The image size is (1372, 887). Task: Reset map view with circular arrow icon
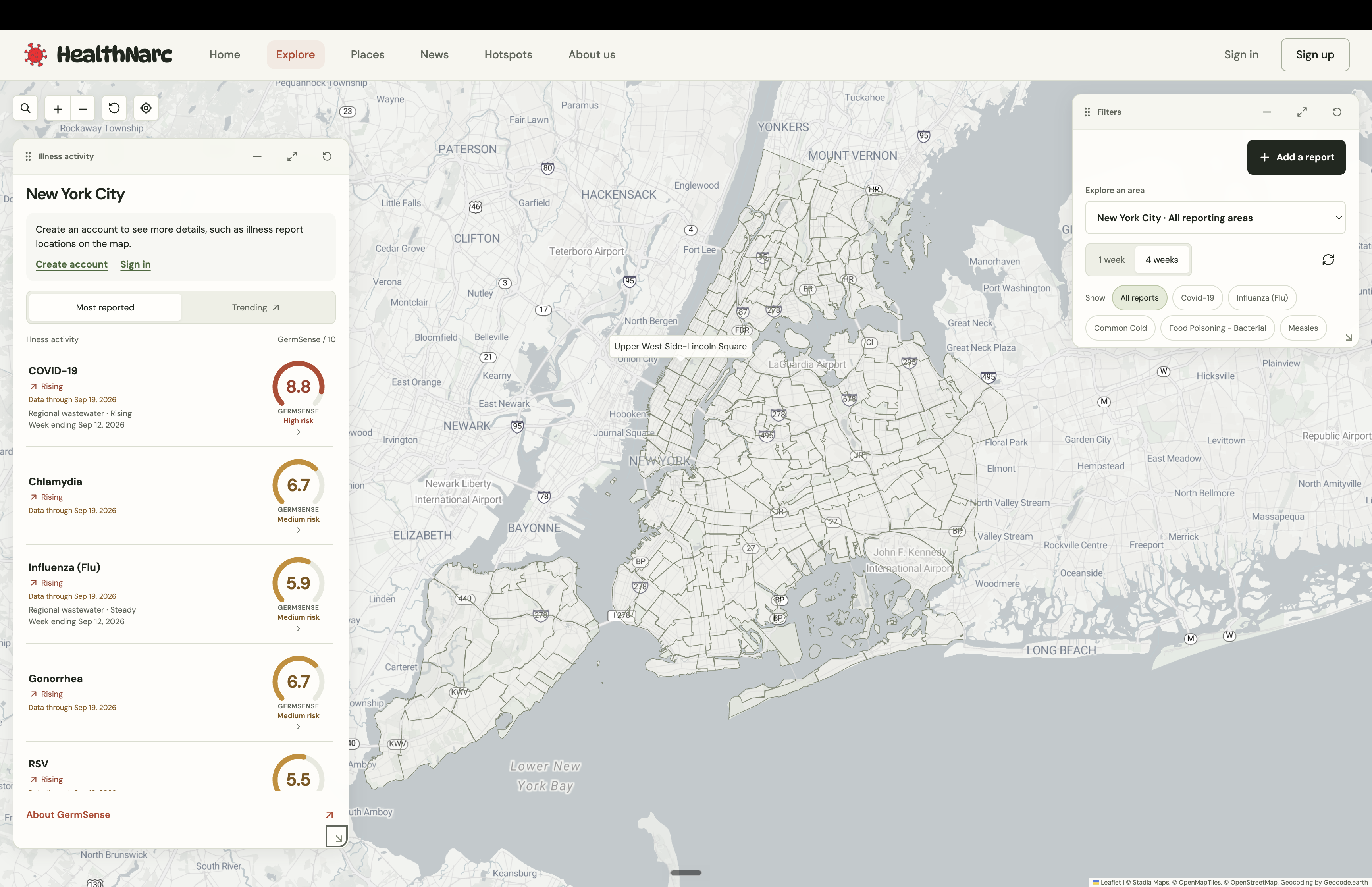pos(114,108)
